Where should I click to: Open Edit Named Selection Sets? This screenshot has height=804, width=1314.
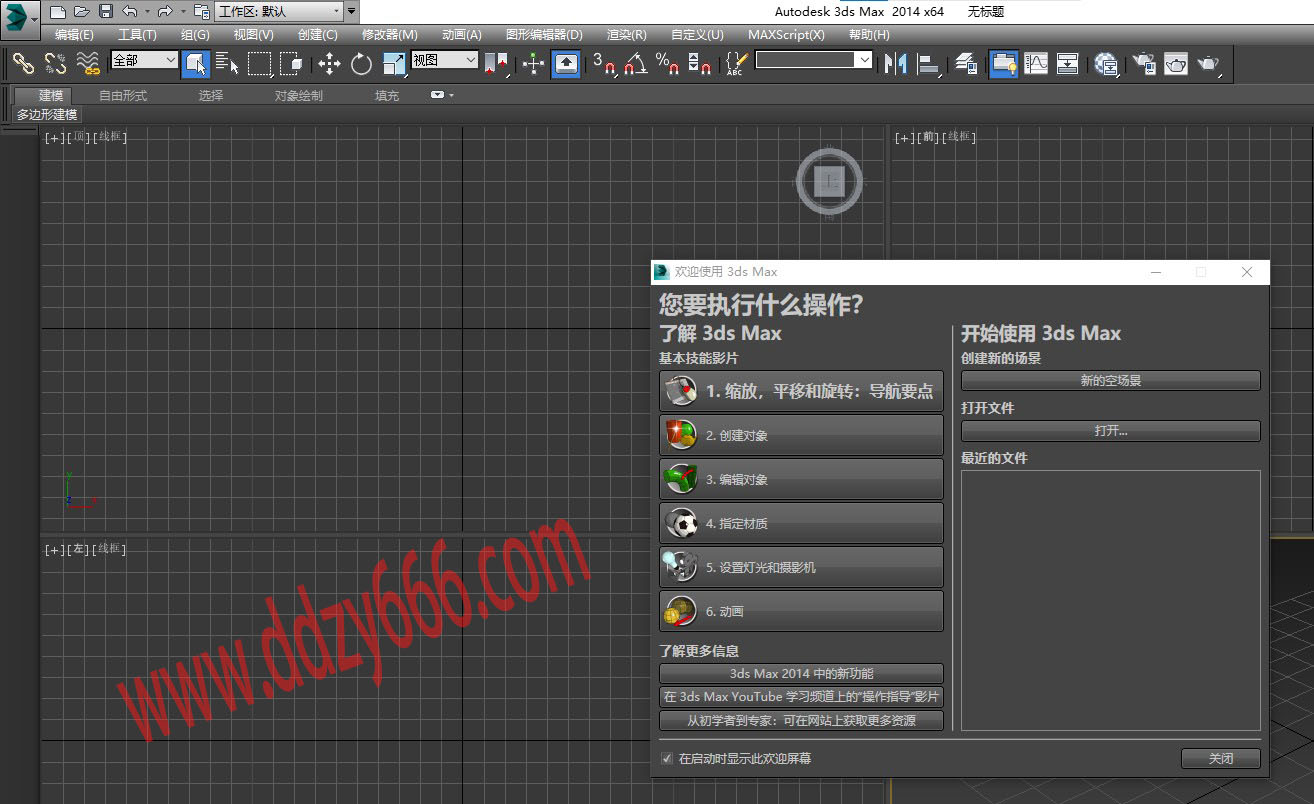point(736,63)
